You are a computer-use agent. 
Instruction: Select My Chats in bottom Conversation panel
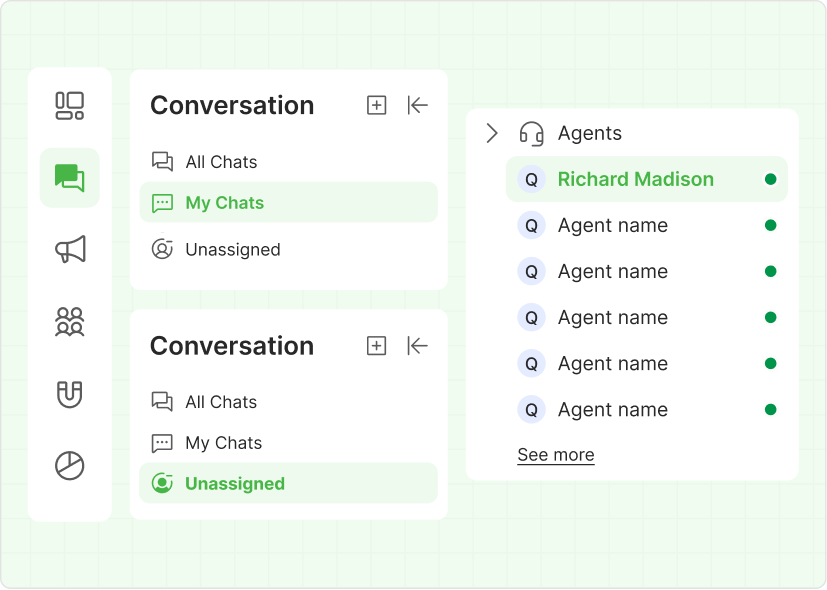pos(223,443)
